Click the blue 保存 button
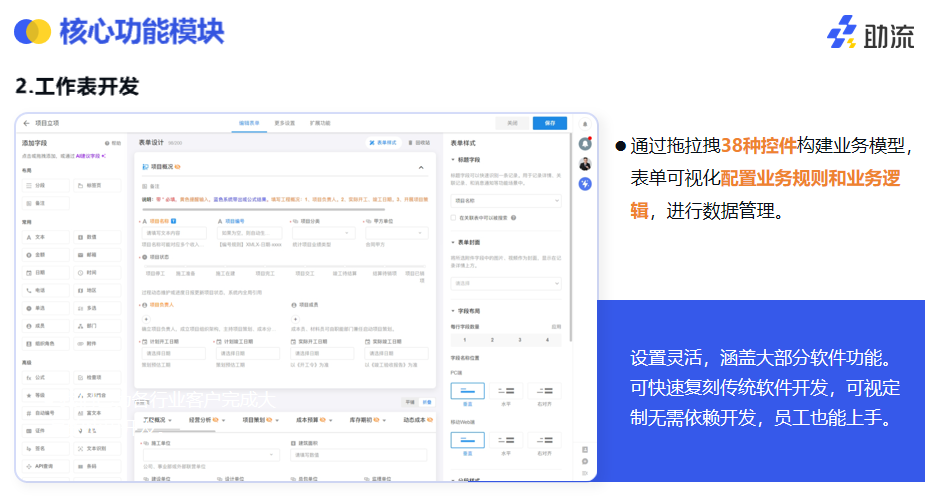 pyautogui.click(x=549, y=123)
